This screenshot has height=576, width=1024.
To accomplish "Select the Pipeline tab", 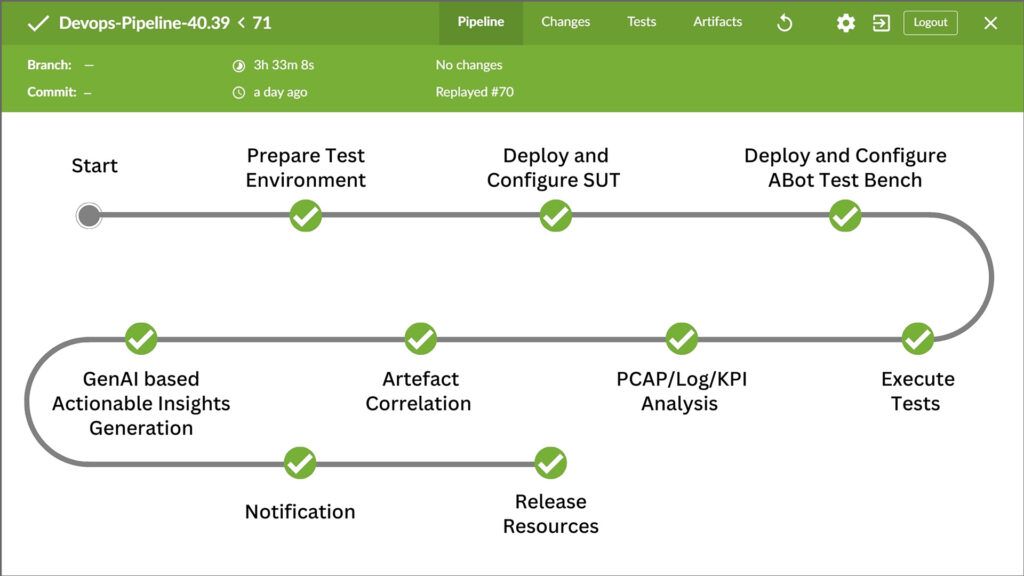I will pos(481,22).
